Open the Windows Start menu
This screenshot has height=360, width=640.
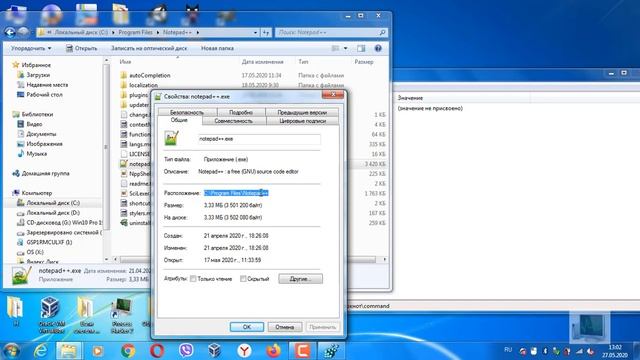[11, 351]
